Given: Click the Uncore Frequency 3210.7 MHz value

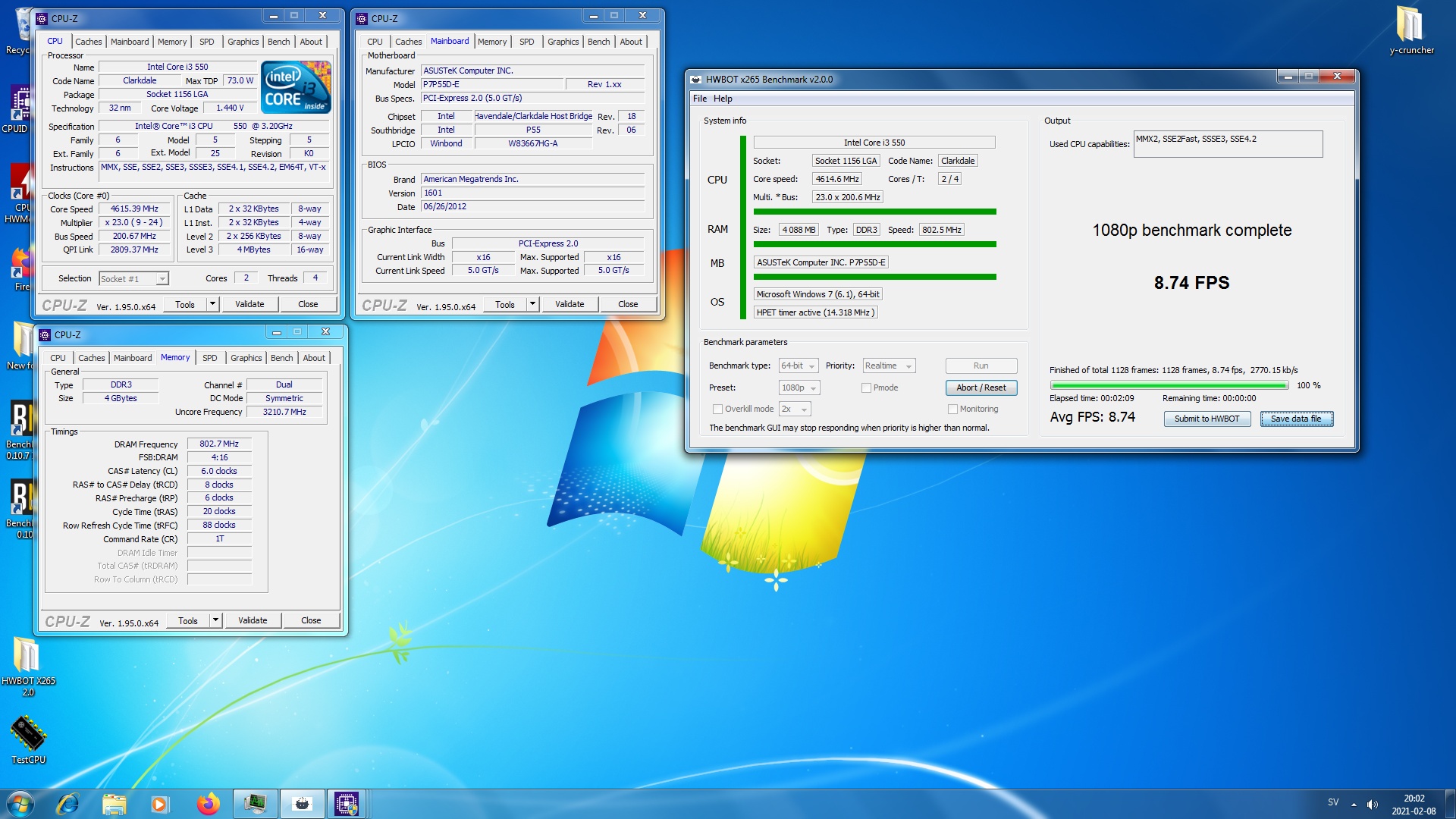Looking at the screenshot, I should (x=284, y=412).
